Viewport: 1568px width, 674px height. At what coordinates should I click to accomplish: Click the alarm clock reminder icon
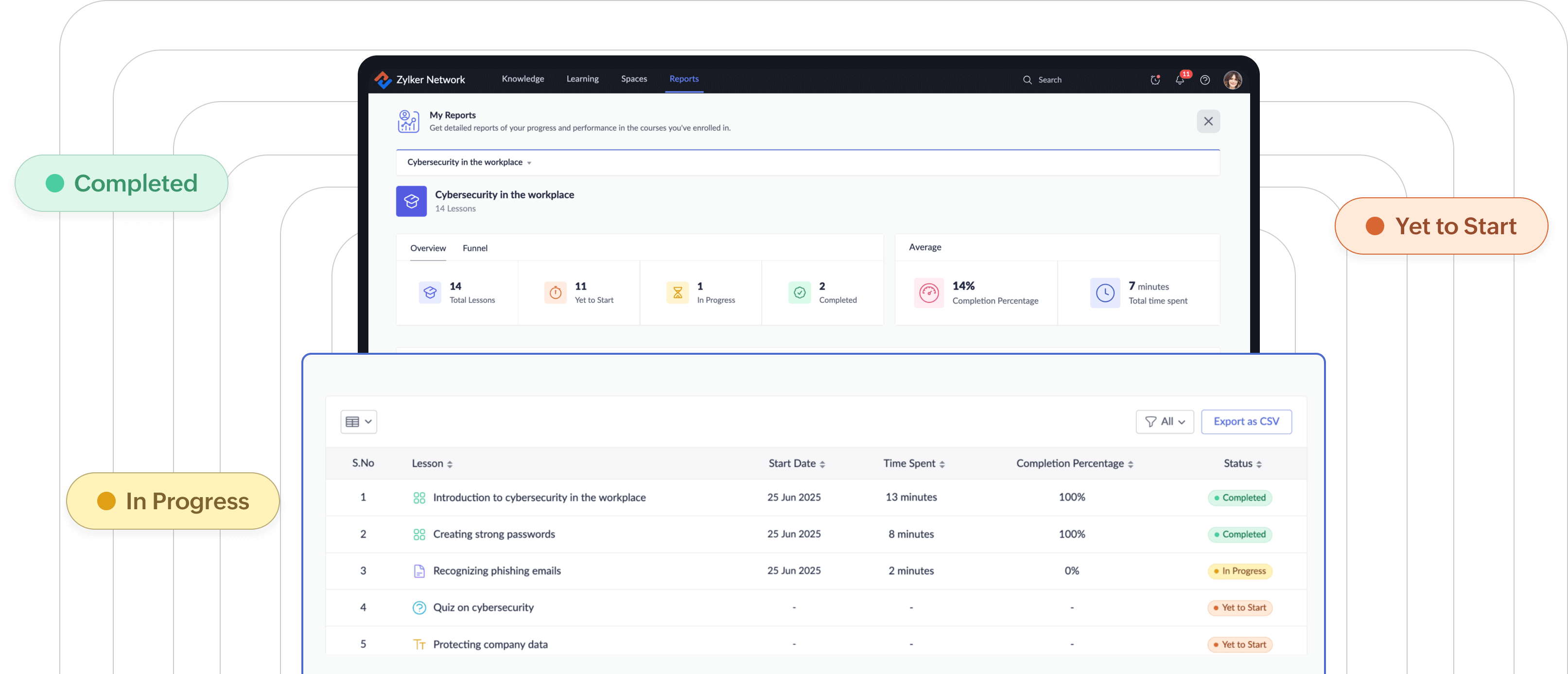[x=1155, y=80]
